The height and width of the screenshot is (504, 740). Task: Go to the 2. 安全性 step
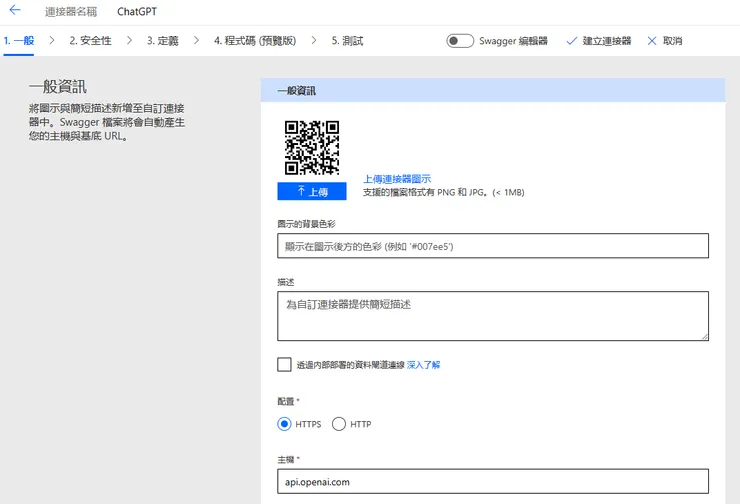[91, 41]
